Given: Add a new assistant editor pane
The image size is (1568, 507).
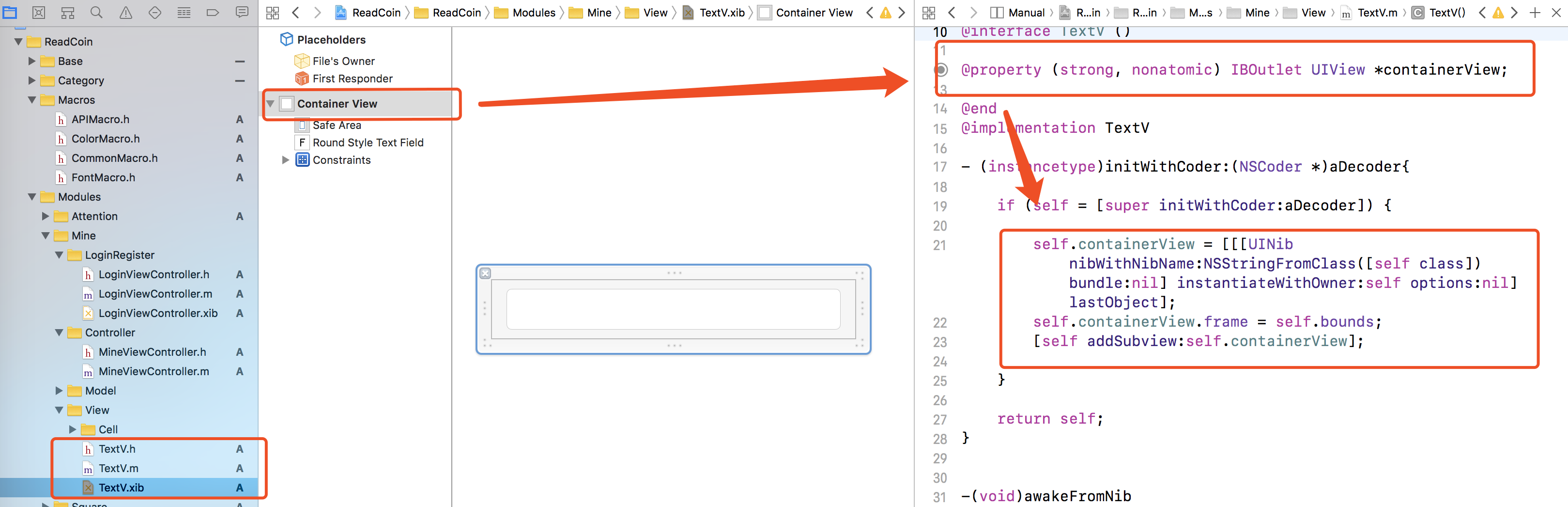Looking at the screenshot, I should (1535, 12).
